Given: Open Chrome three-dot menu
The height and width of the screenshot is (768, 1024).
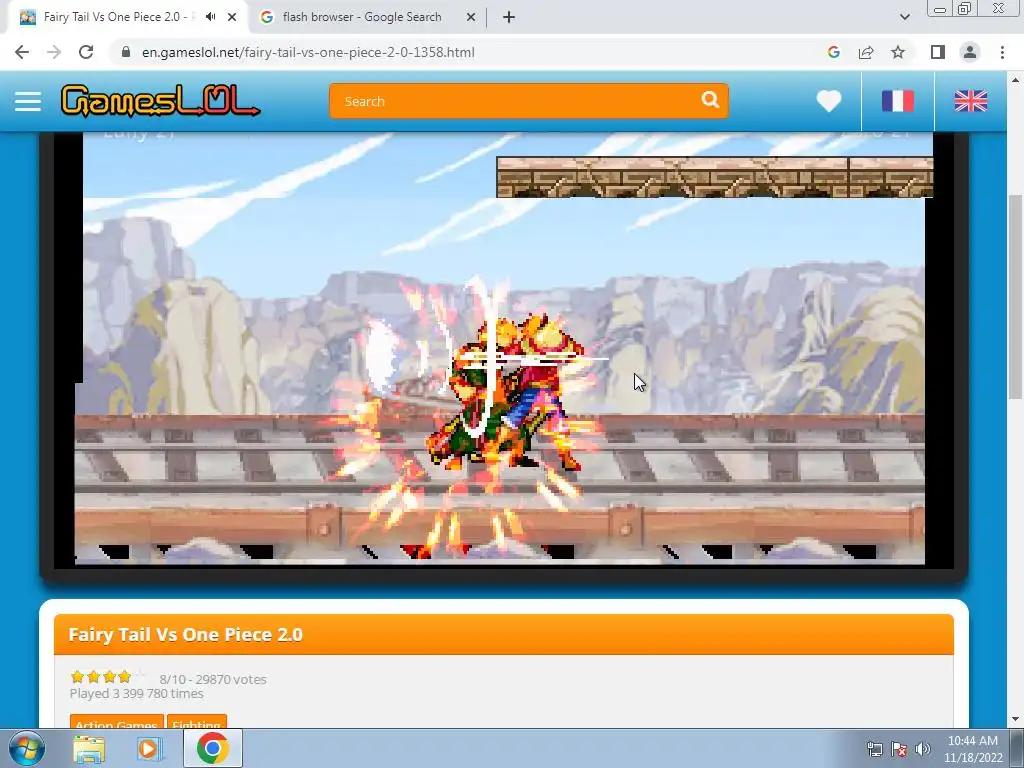Looking at the screenshot, I should [1002, 52].
